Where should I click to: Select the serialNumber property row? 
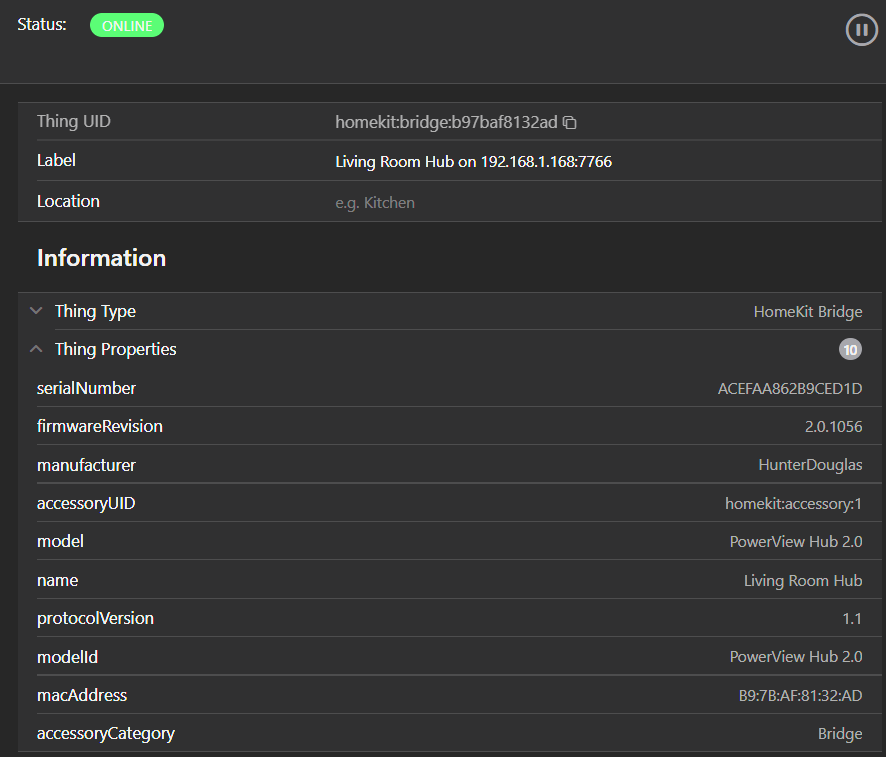click(86, 388)
